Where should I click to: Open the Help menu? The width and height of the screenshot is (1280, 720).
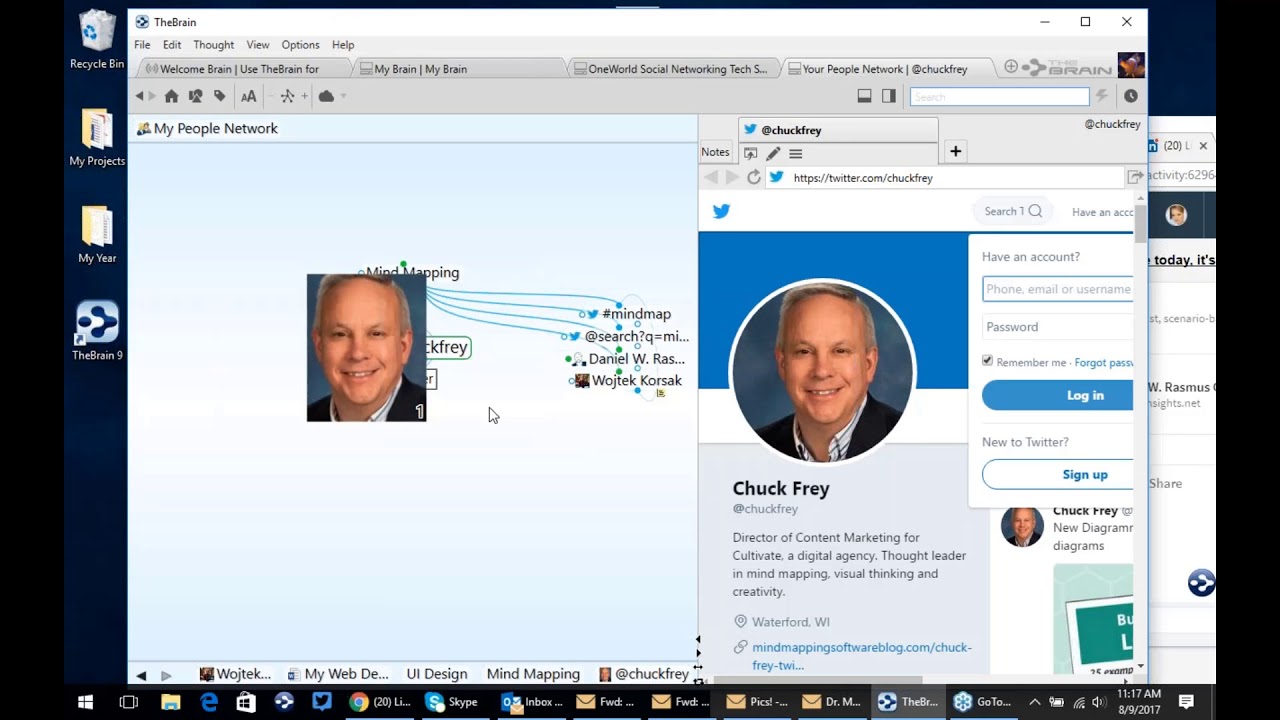point(343,45)
